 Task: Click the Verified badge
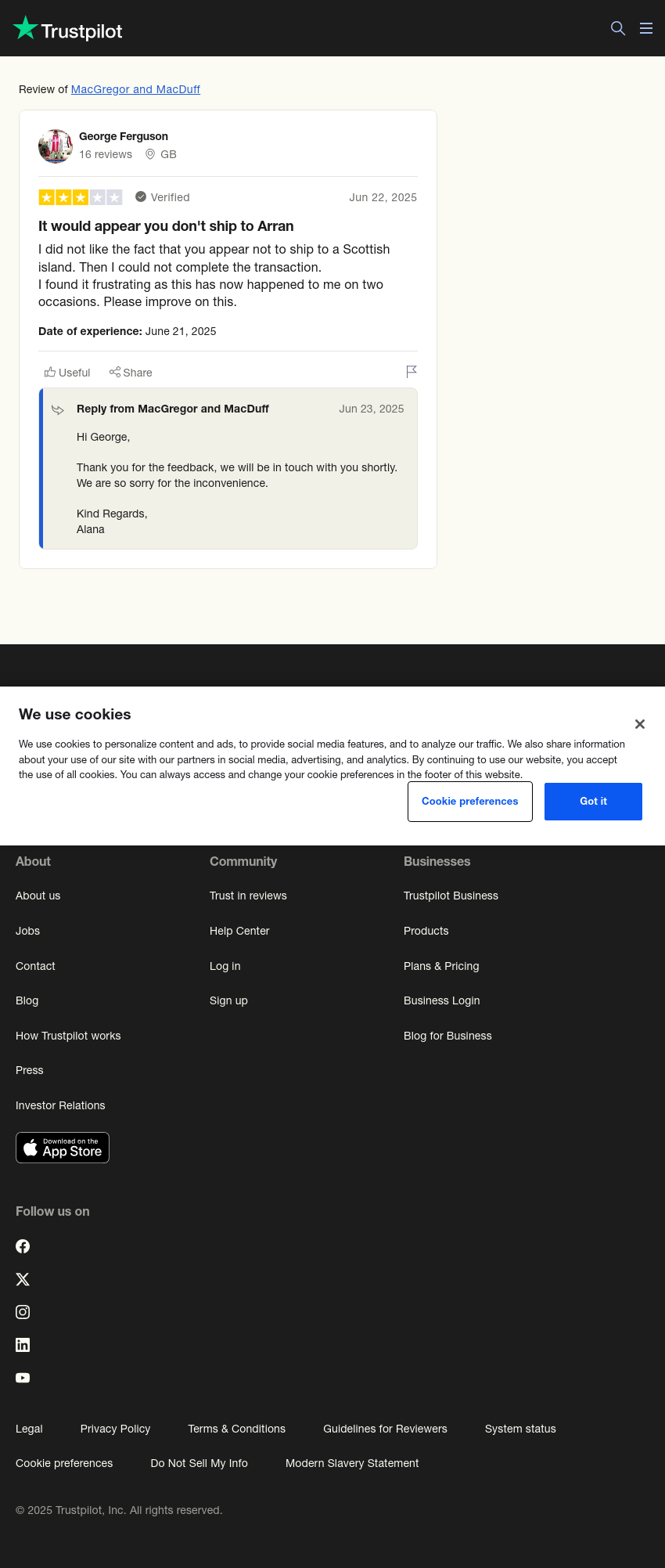tap(163, 197)
